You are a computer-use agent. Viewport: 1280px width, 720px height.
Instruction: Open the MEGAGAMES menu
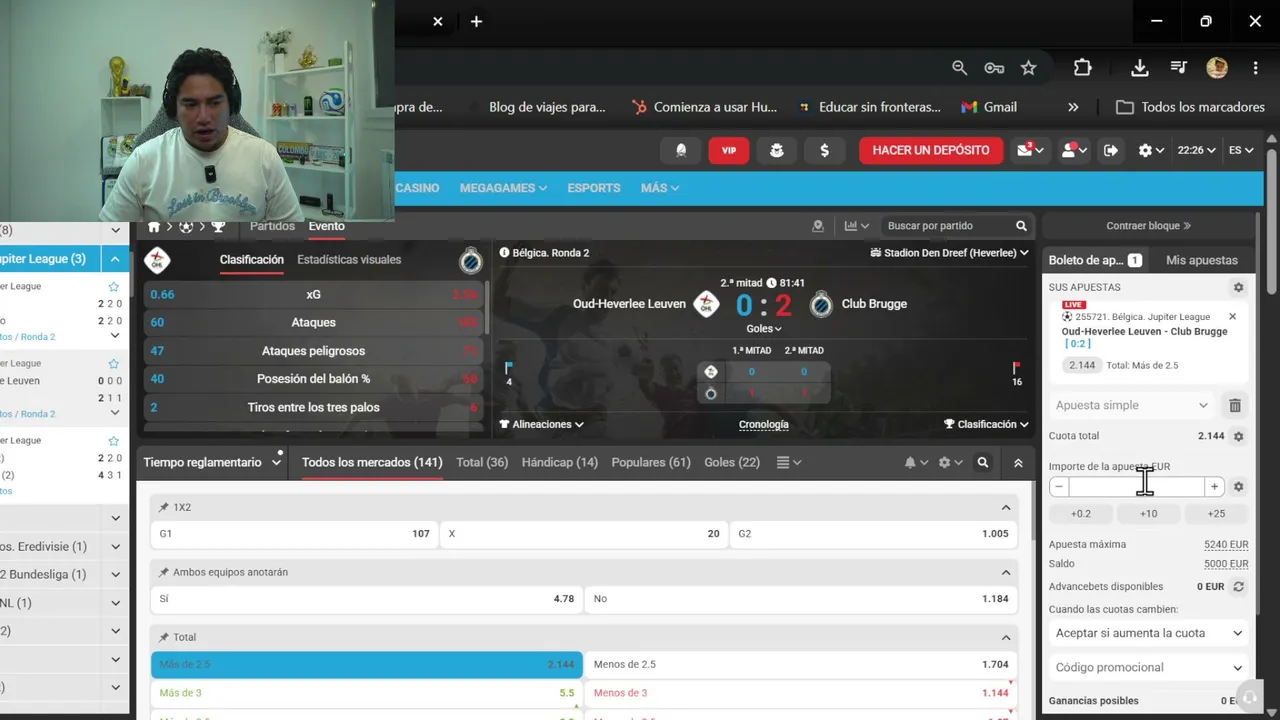(503, 188)
